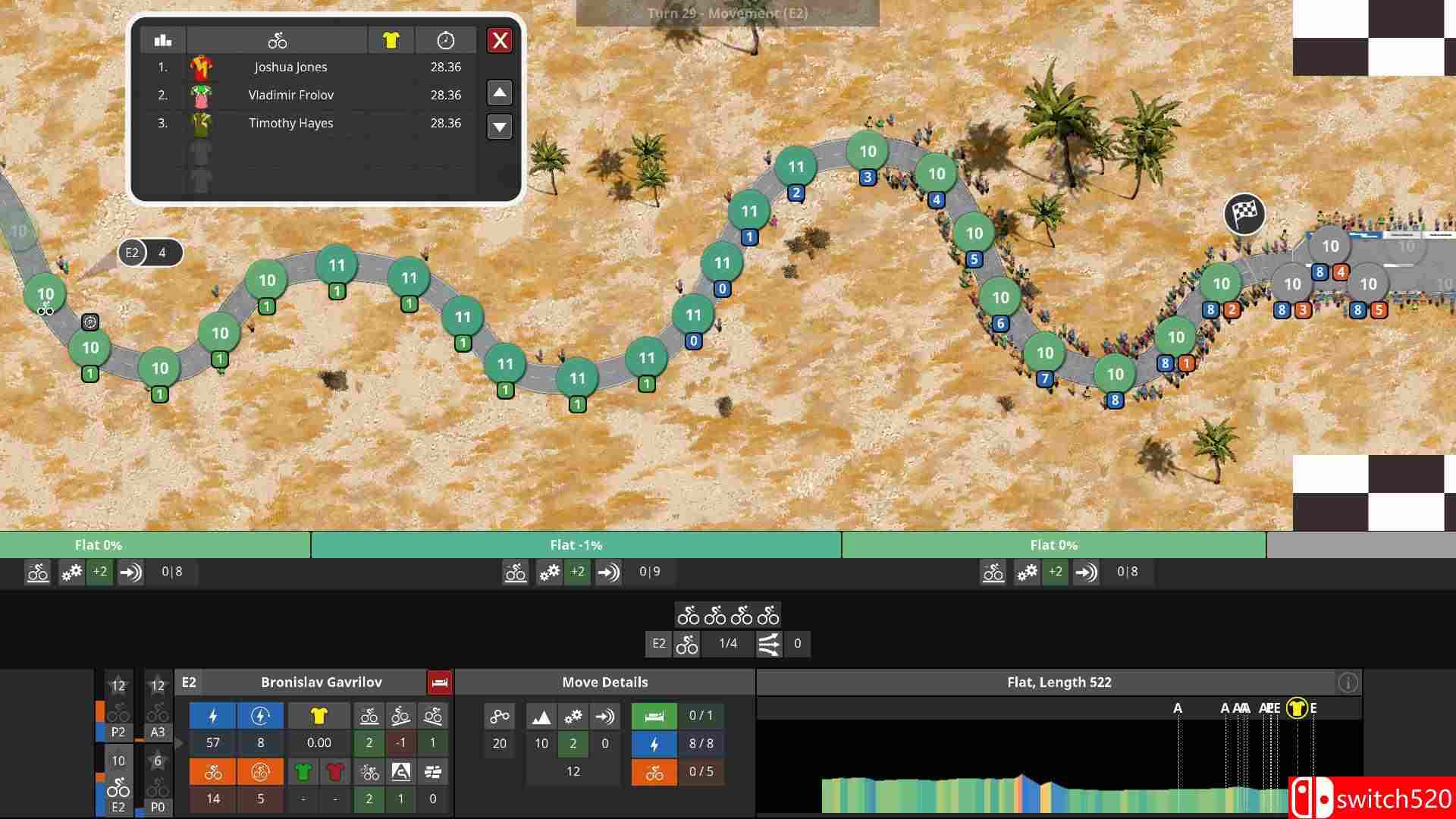Click the red rest bed icon beside Bronislav Gavrilov
Image resolution: width=1456 pixels, height=819 pixels.
coord(439,682)
